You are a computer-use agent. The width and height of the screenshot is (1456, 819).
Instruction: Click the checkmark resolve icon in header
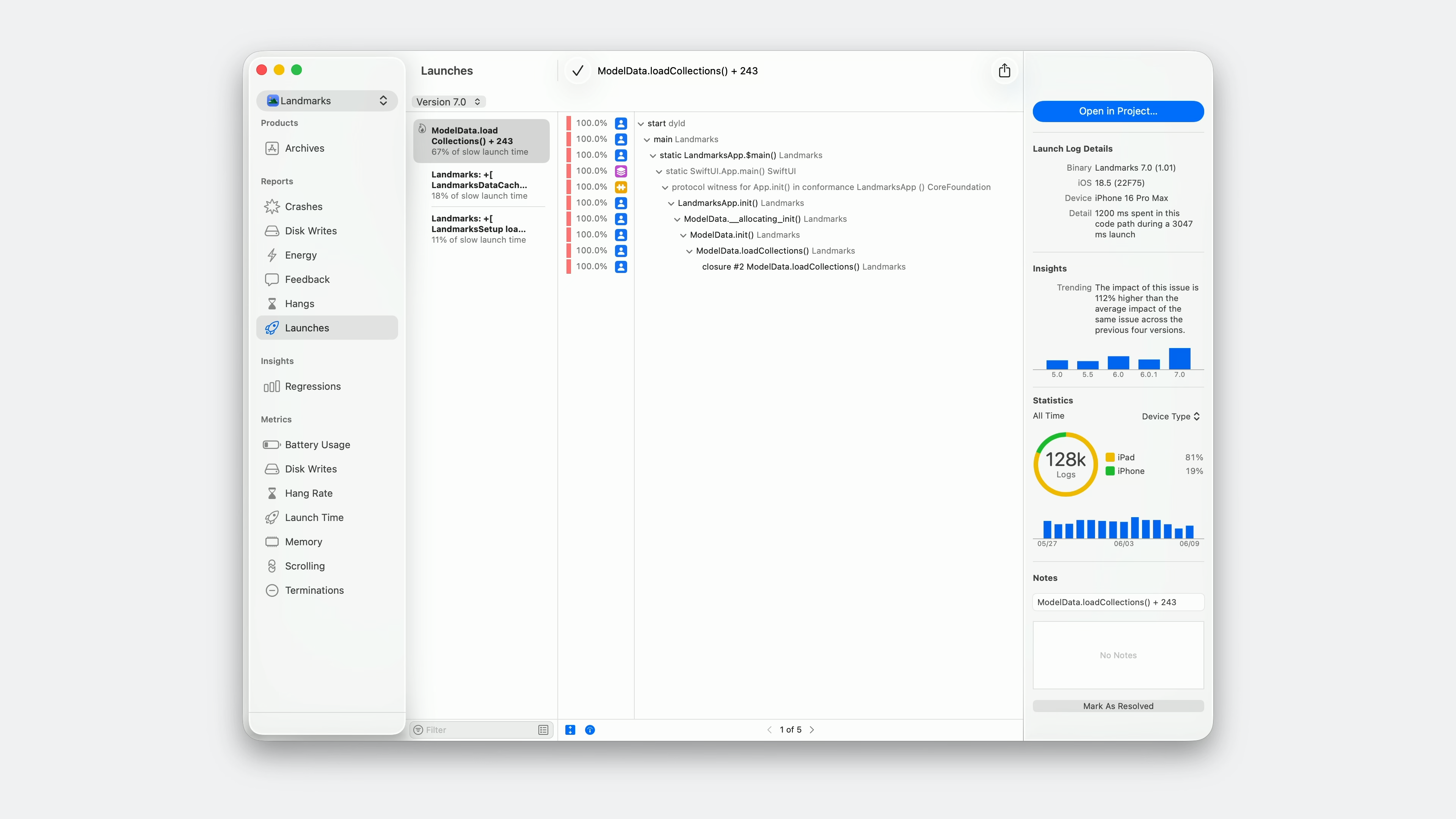click(577, 71)
